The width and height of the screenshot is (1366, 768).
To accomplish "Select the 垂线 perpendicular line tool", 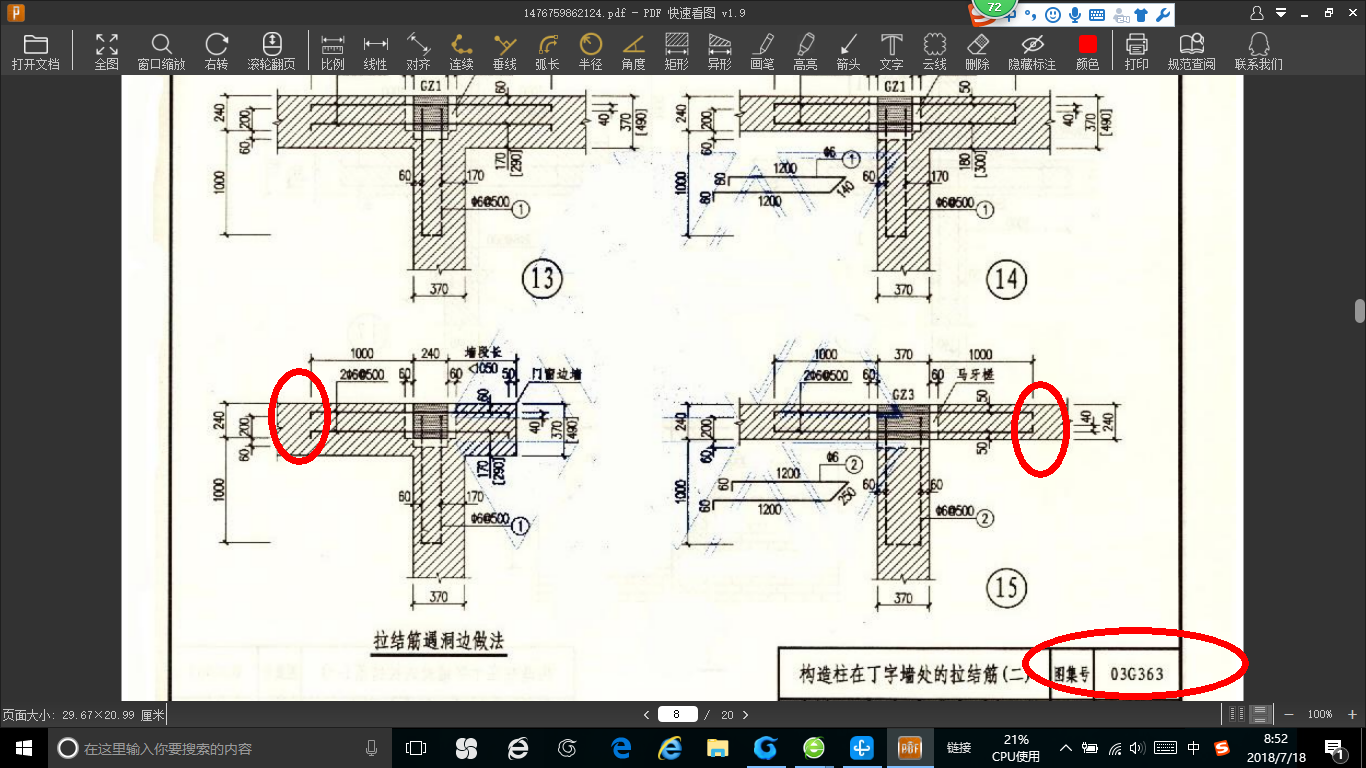I will (x=505, y=51).
